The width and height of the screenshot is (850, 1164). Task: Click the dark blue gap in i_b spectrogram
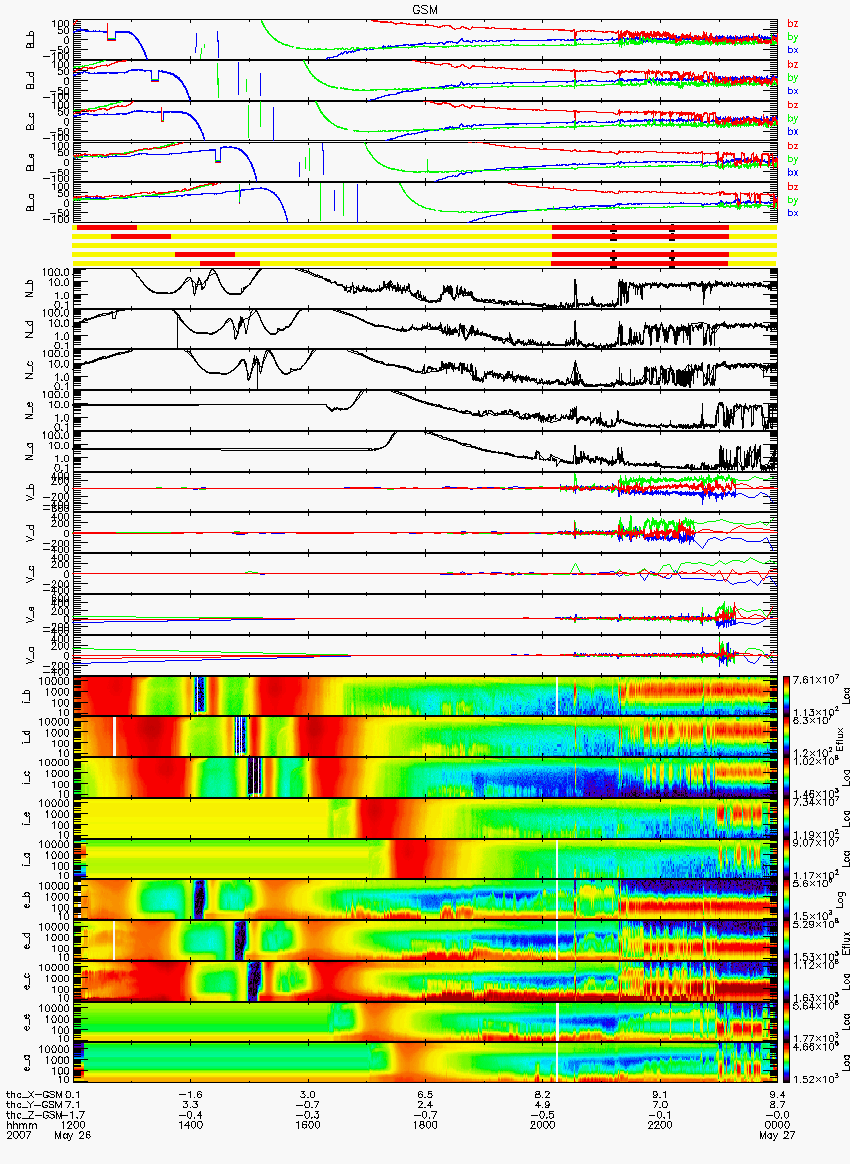[198, 695]
